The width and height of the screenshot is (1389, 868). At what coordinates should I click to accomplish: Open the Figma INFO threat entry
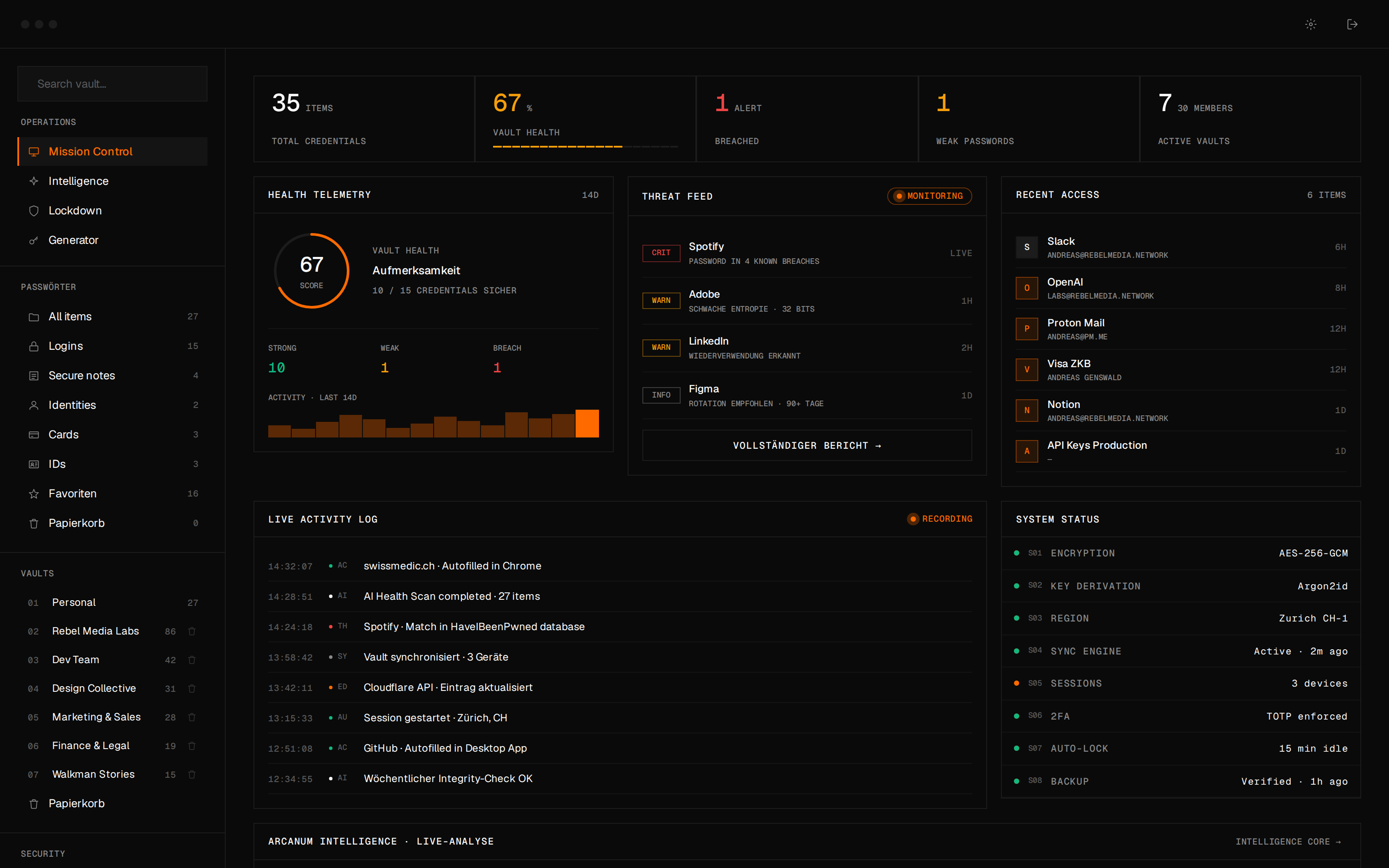807,395
